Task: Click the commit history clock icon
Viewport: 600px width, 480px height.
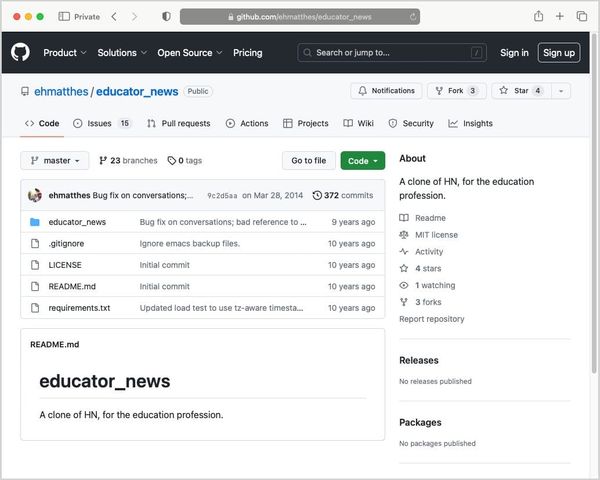Action: pyautogui.click(x=317, y=195)
